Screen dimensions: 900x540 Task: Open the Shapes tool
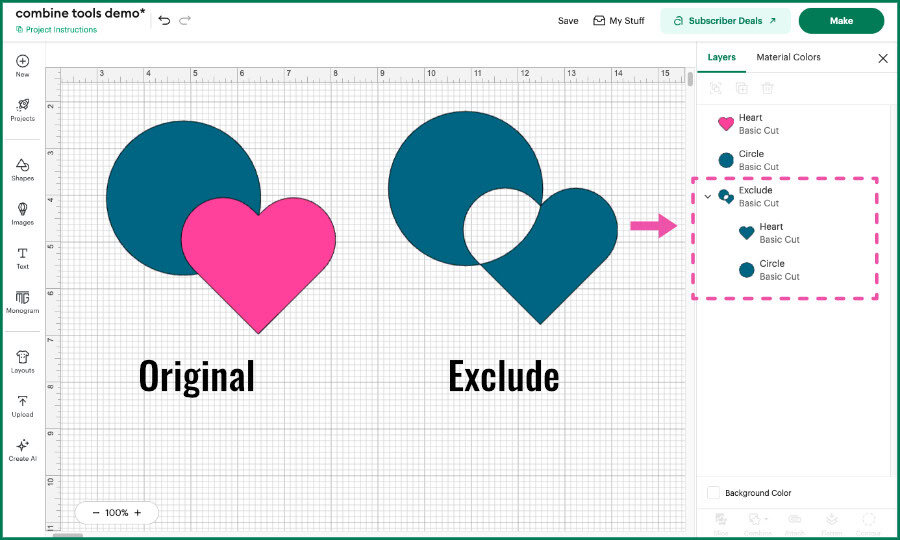22,170
